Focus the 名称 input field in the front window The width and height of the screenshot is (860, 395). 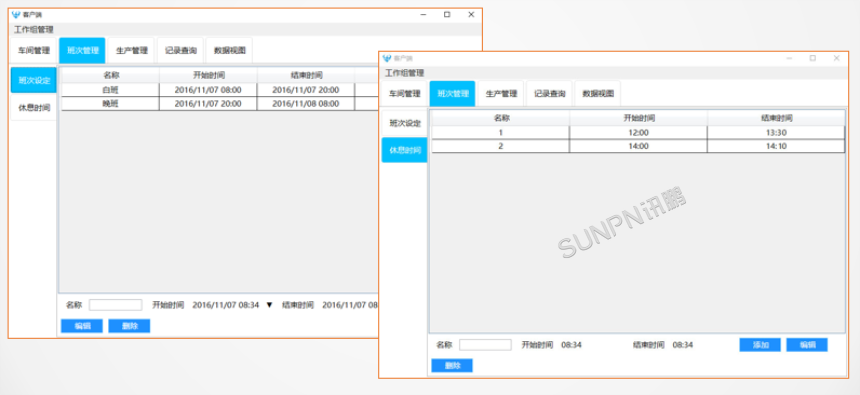pos(485,345)
